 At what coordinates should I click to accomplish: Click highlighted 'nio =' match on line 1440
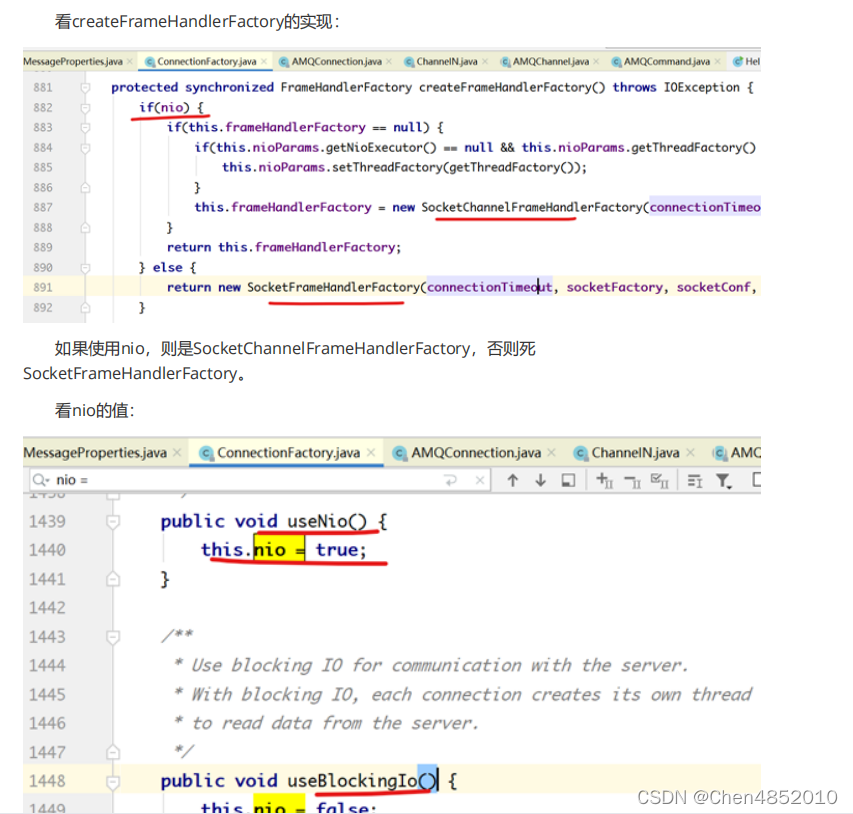coord(279,550)
